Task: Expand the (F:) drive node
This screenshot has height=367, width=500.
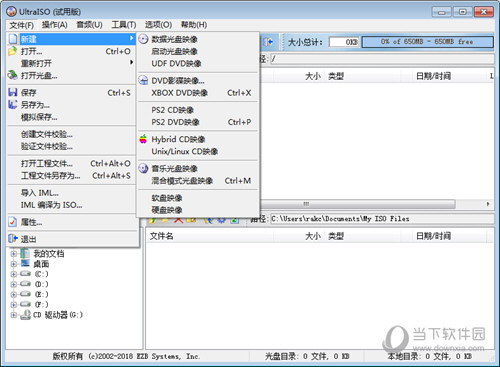Action: tap(14, 304)
